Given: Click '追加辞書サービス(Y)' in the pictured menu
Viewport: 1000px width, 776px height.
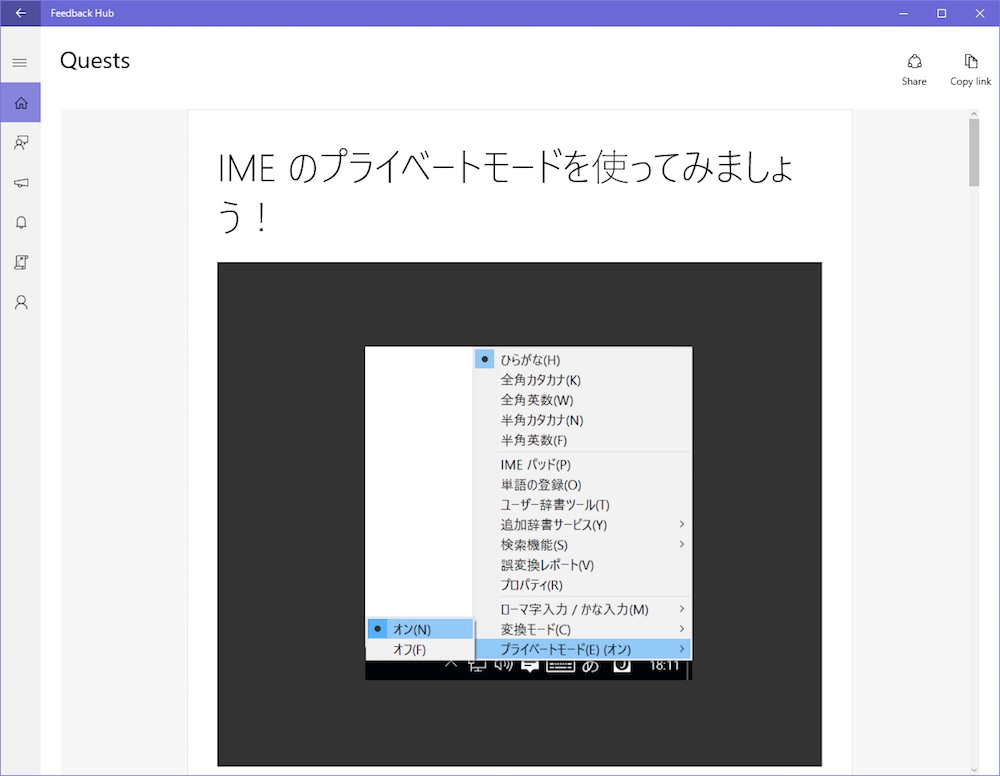Looking at the screenshot, I should tap(554, 525).
